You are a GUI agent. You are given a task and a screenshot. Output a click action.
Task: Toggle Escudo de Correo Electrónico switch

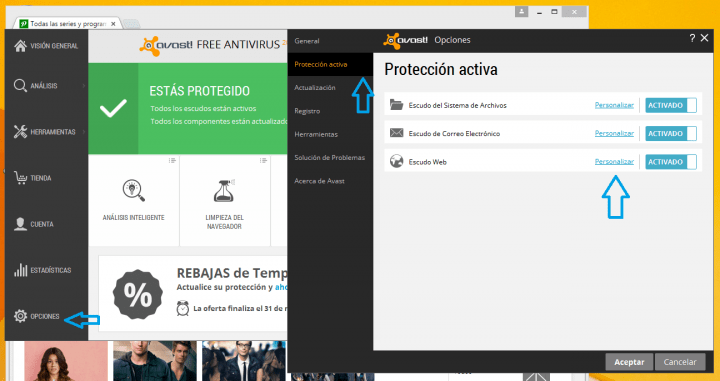click(671, 134)
